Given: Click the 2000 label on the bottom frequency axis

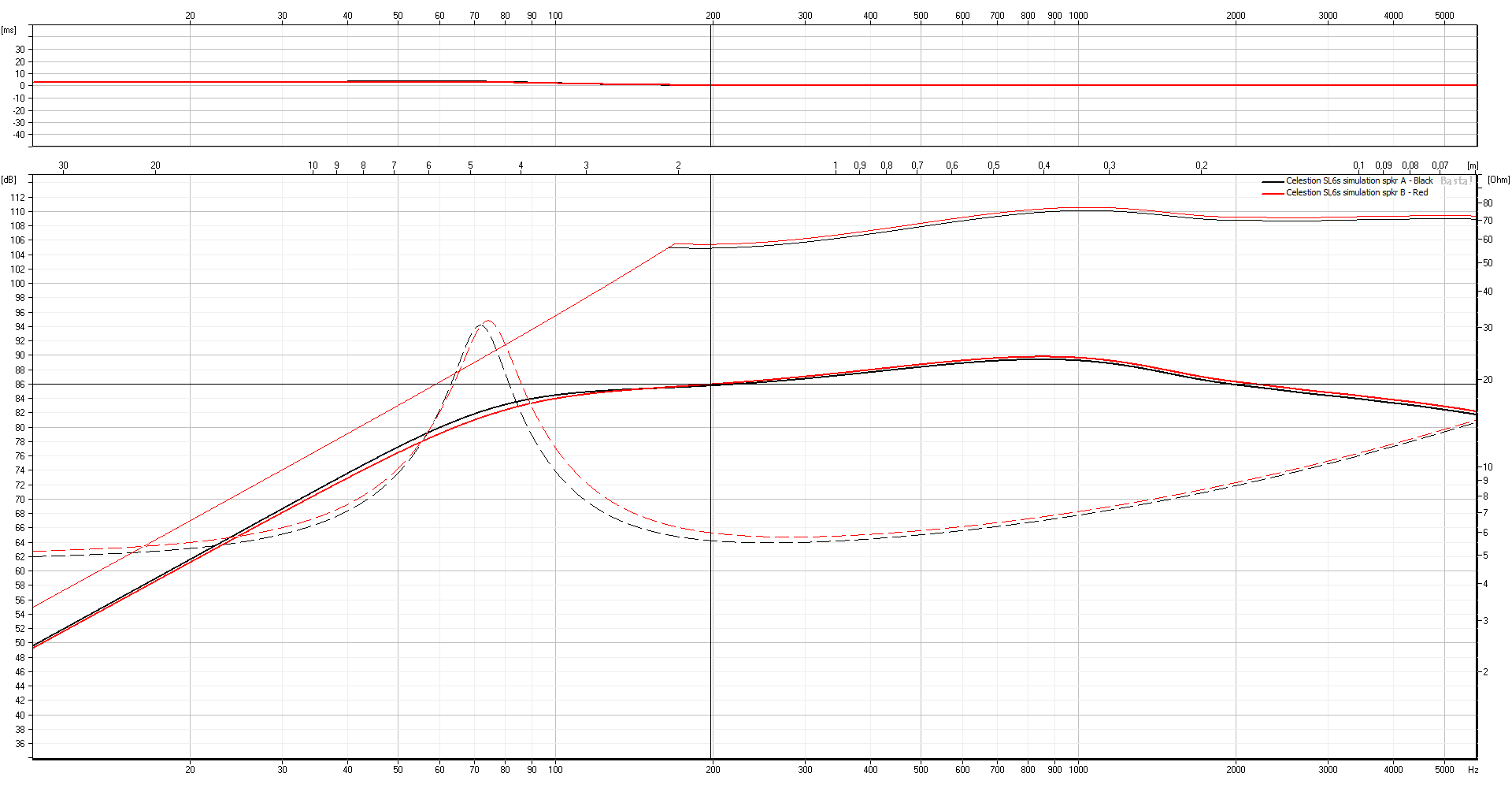Looking at the screenshot, I should click(1236, 770).
